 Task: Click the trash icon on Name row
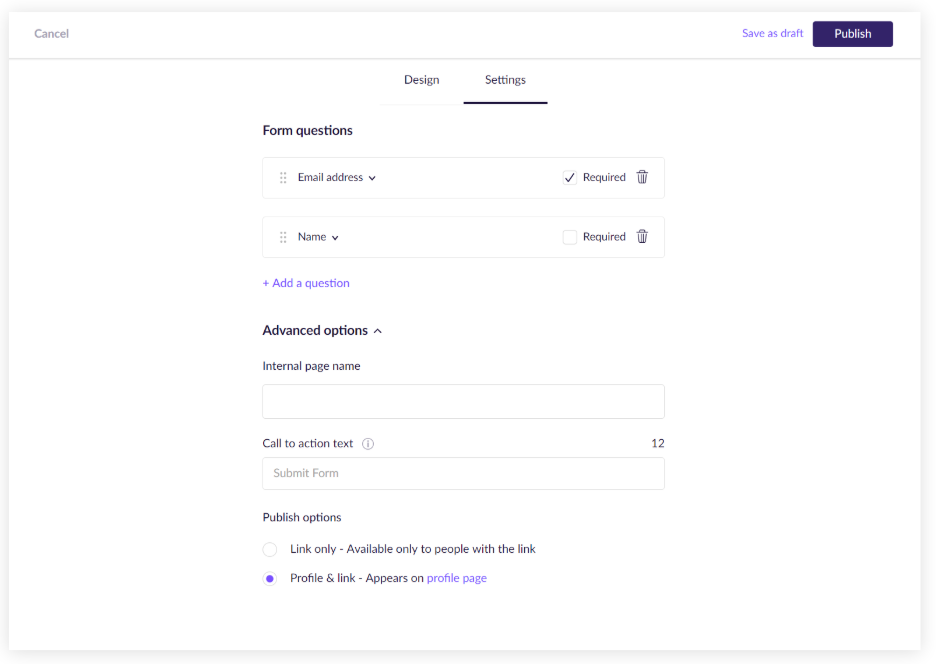642,237
